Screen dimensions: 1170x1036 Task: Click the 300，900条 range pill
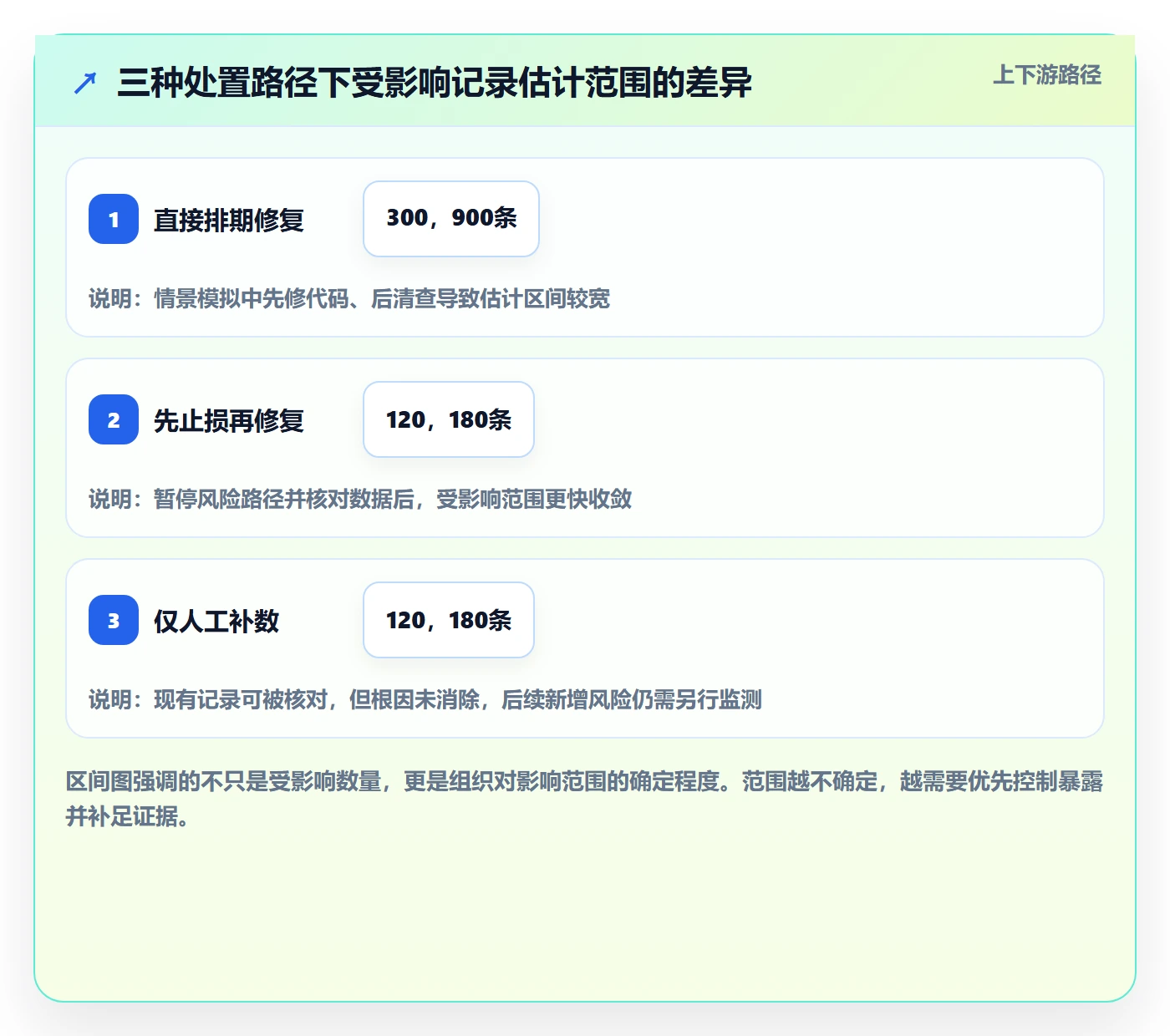click(x=451, y=219)
